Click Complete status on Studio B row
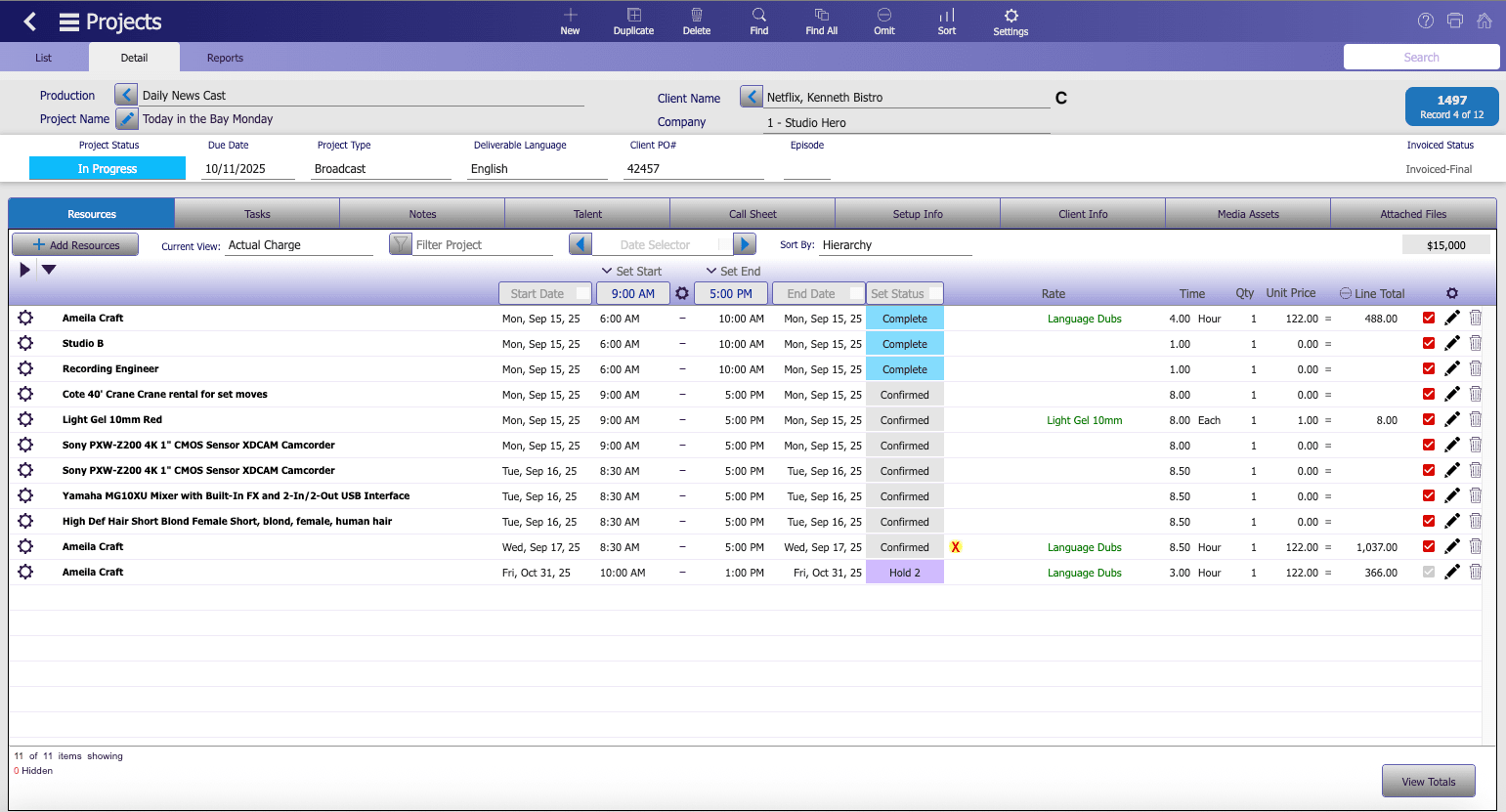 [905, 344]
